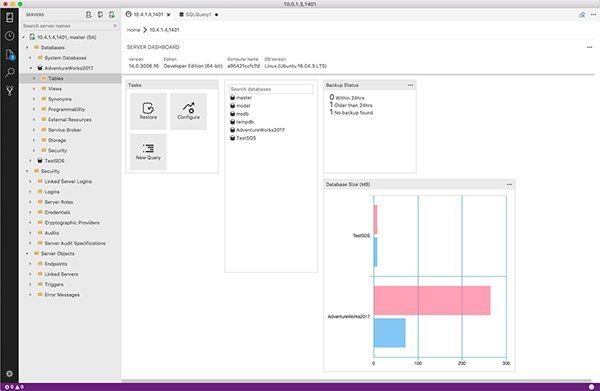Click the Search databases field

(x=271, y=89)
